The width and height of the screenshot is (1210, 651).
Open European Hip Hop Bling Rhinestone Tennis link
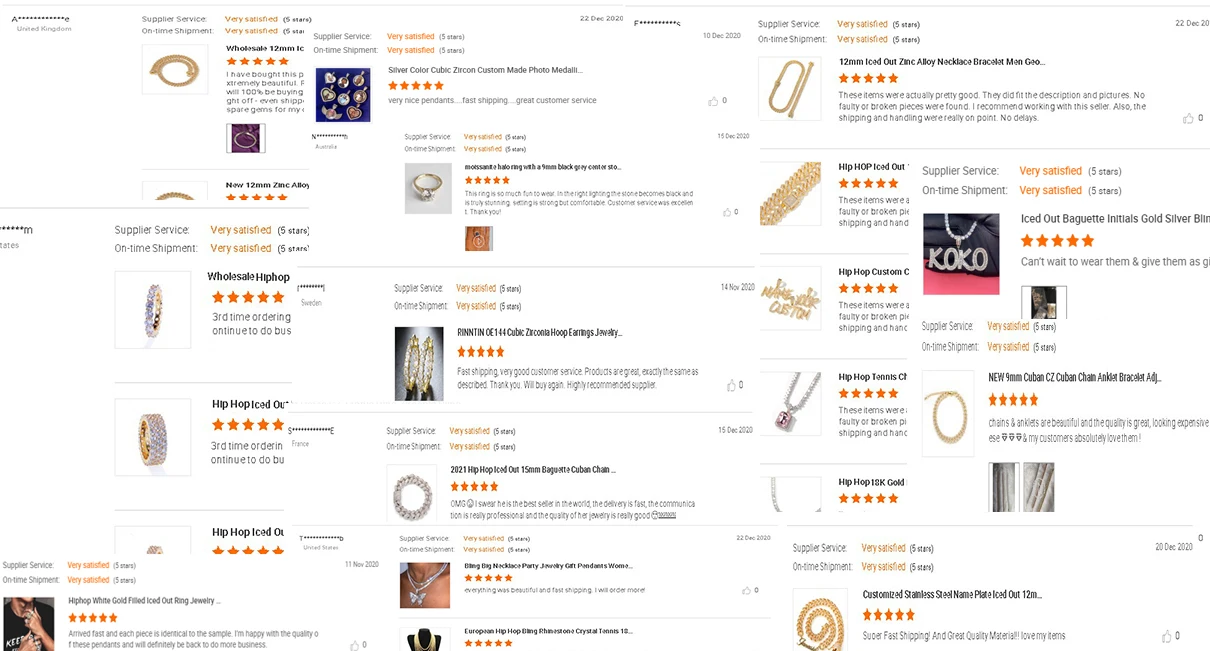(x=548, y=631)
